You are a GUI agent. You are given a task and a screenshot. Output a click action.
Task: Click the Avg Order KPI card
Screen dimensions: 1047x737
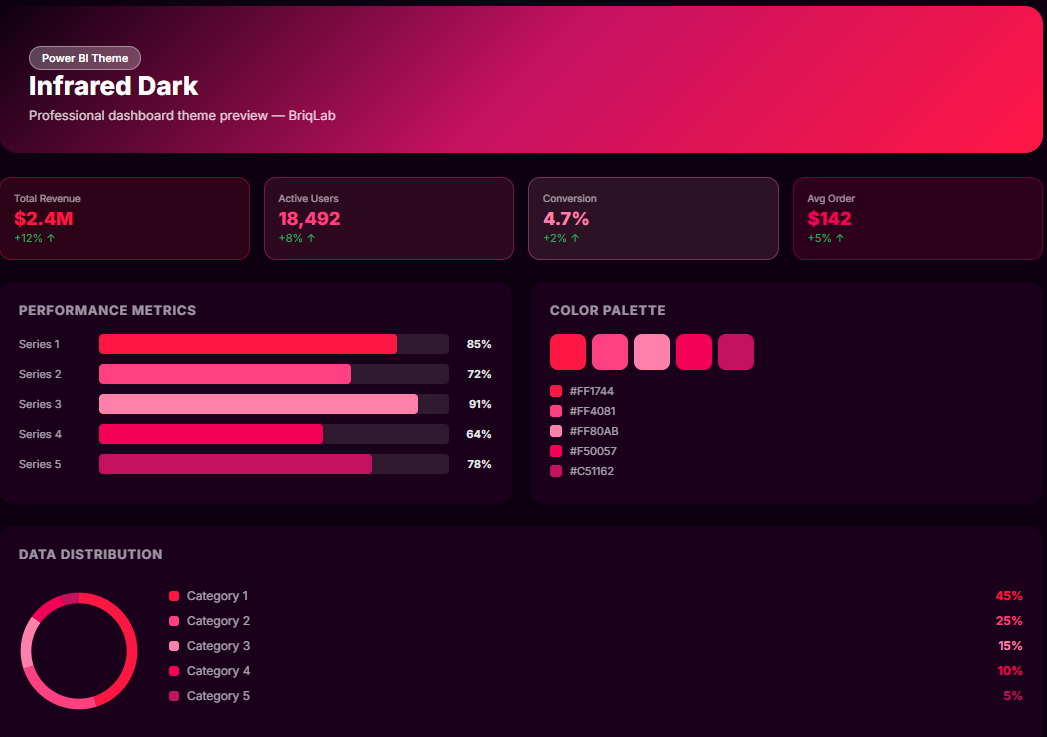coord(917,218)
